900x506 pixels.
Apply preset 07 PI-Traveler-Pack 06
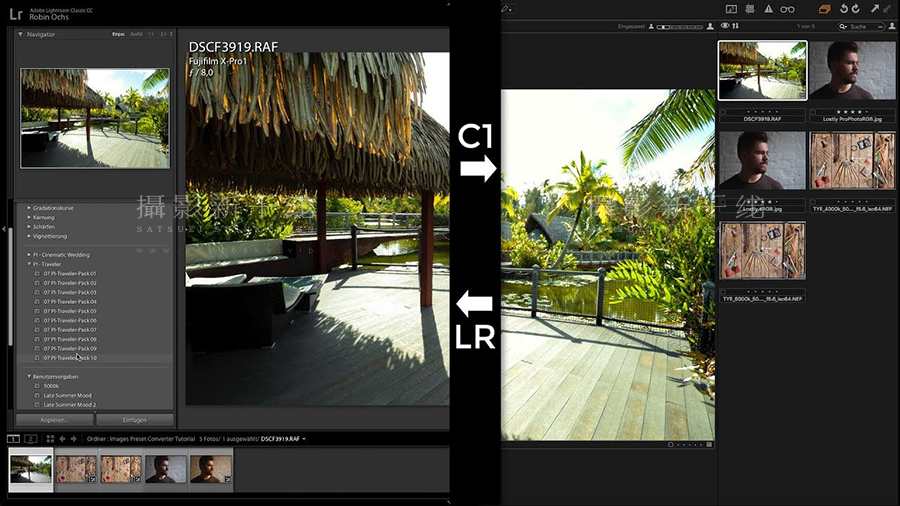point(70,320)
